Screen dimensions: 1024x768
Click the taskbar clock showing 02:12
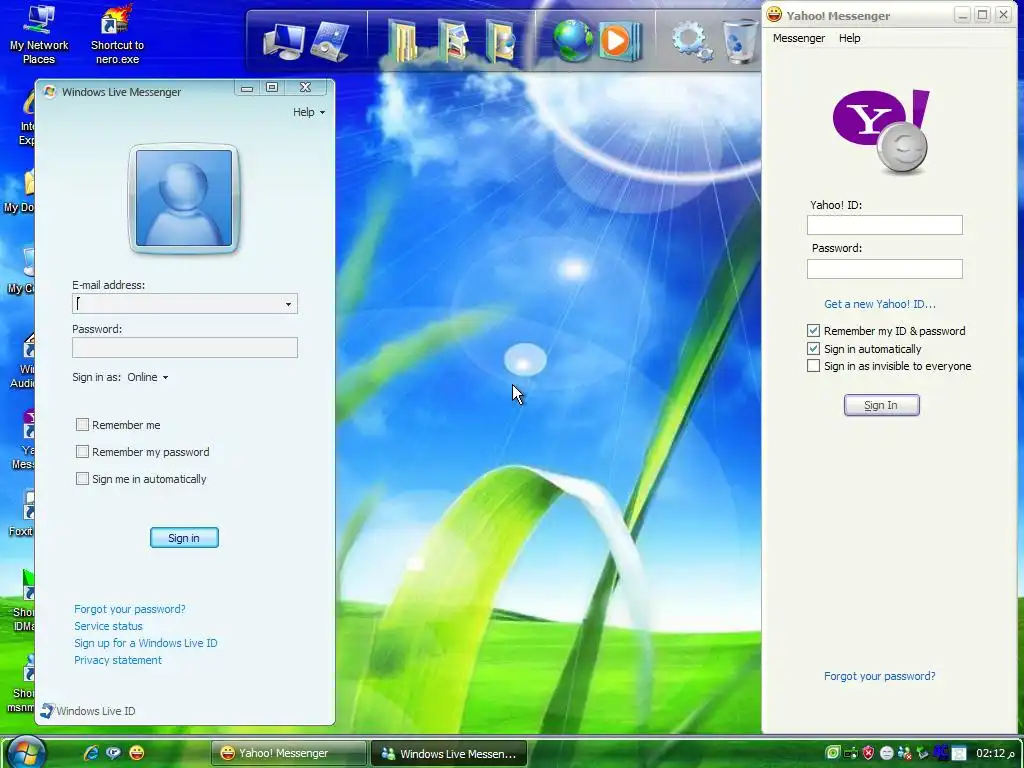(x=995, y=753)
